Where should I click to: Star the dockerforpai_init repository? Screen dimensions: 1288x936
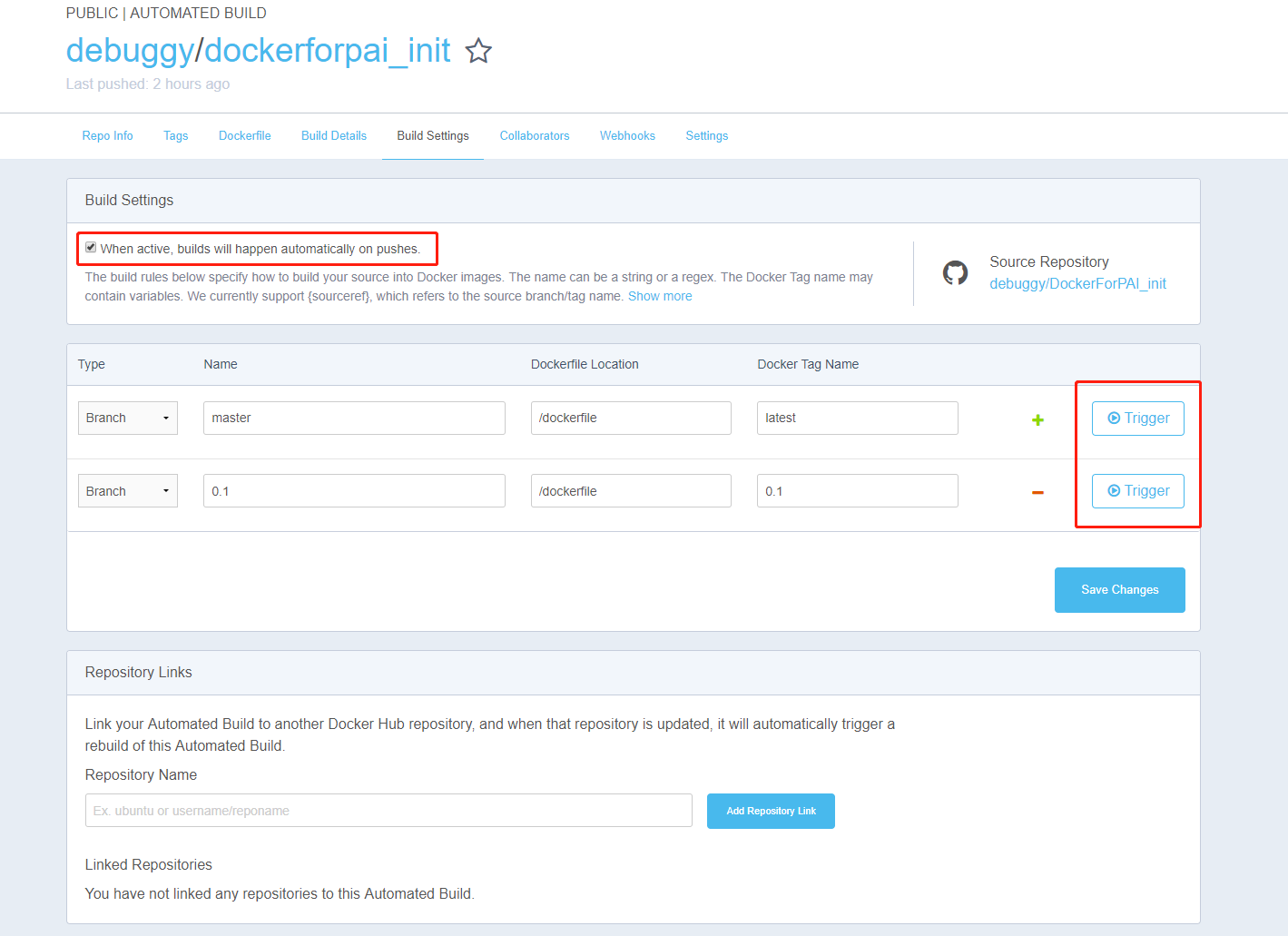[478, 51]
